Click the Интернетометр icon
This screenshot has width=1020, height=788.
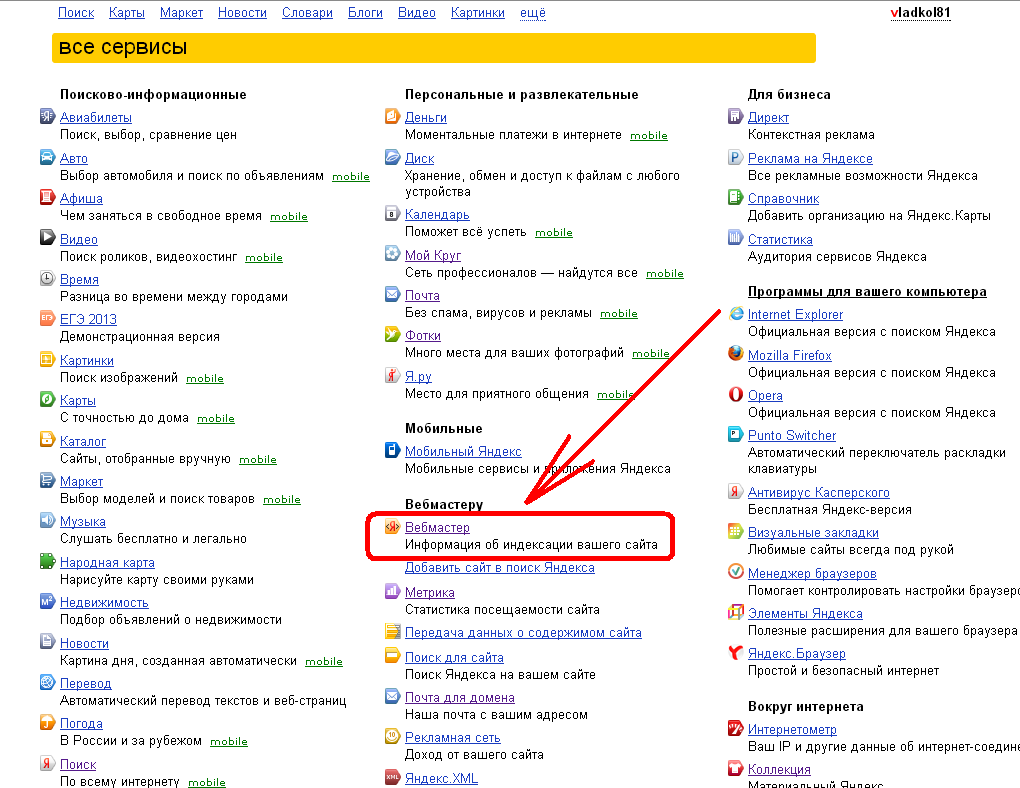pos(736,728)
